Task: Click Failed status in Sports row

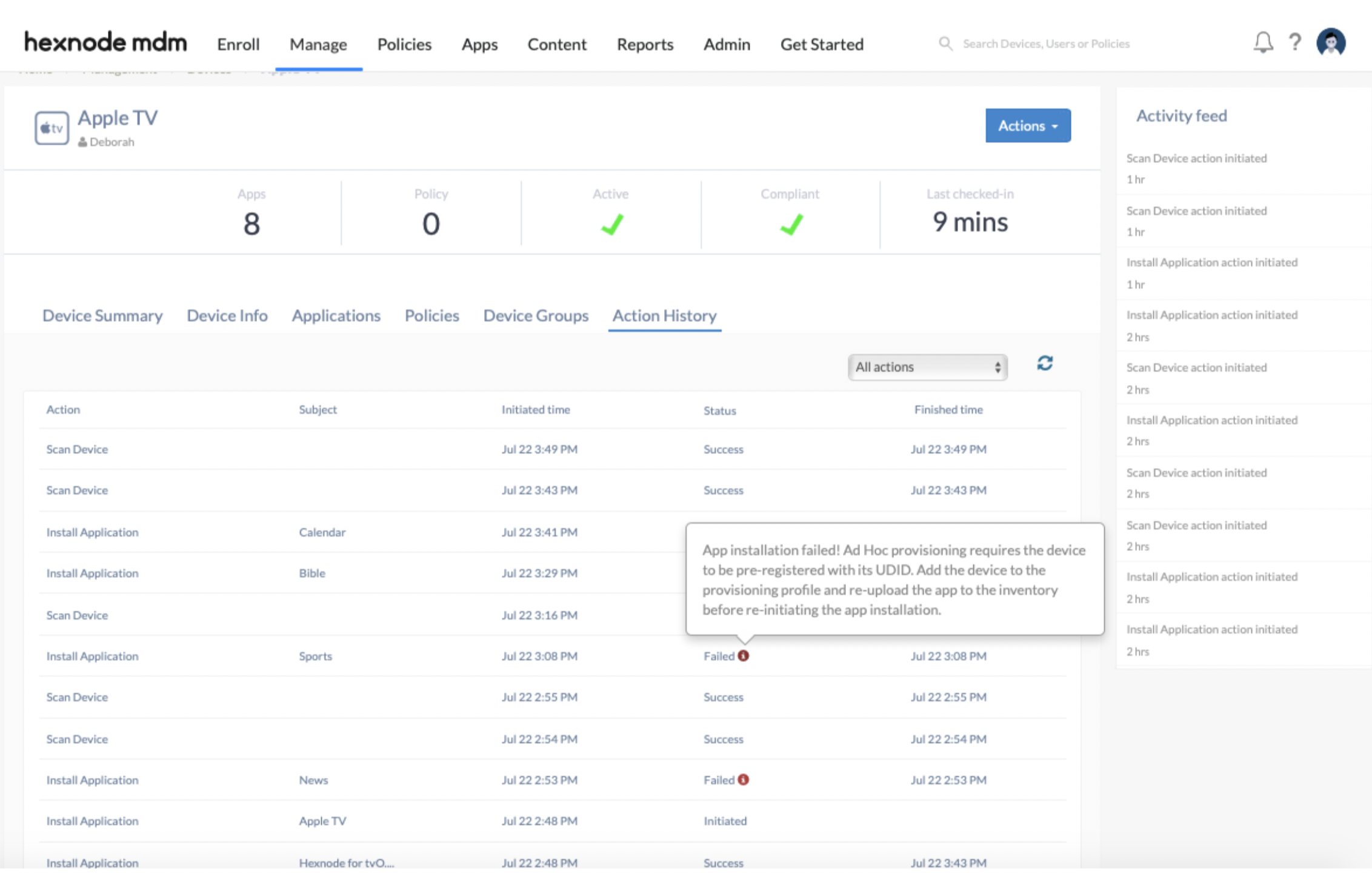Action: [719, 656]
